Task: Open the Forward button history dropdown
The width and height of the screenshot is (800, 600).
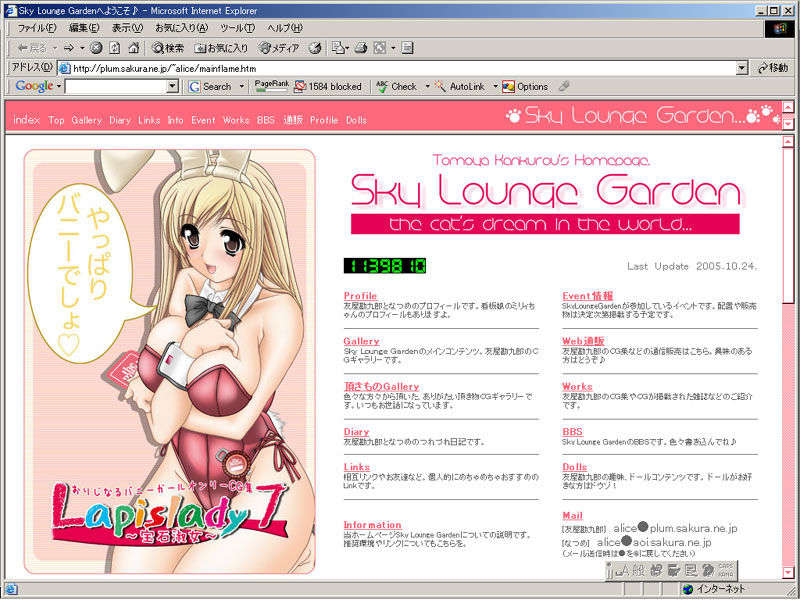Action: coord(82,48)
